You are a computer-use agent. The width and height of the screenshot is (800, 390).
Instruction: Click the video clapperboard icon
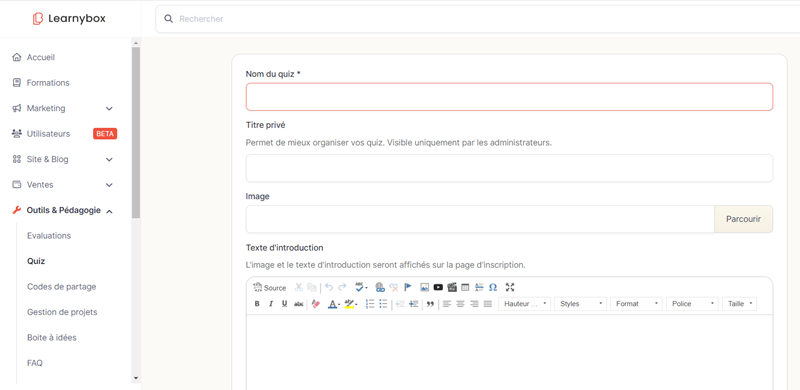click(x=452, y=287)
